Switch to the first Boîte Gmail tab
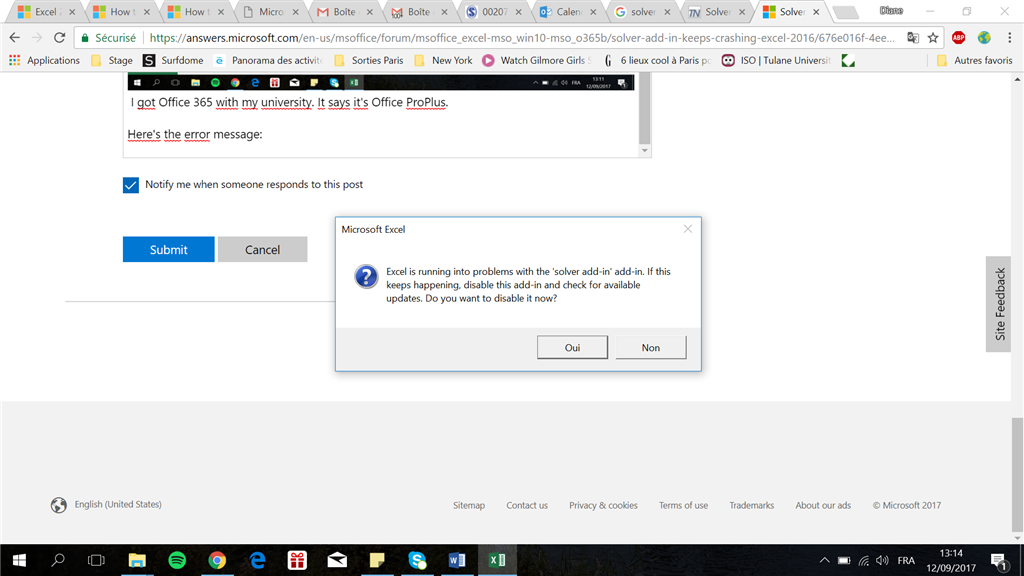This screenshot has width=1024, height=576. pos(344,12)
